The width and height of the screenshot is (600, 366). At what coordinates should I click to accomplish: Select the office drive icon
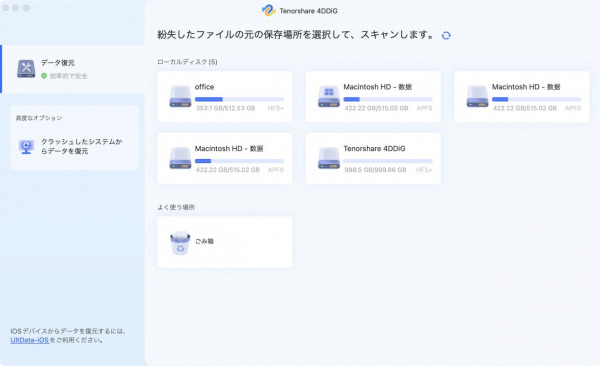point(180,96)
